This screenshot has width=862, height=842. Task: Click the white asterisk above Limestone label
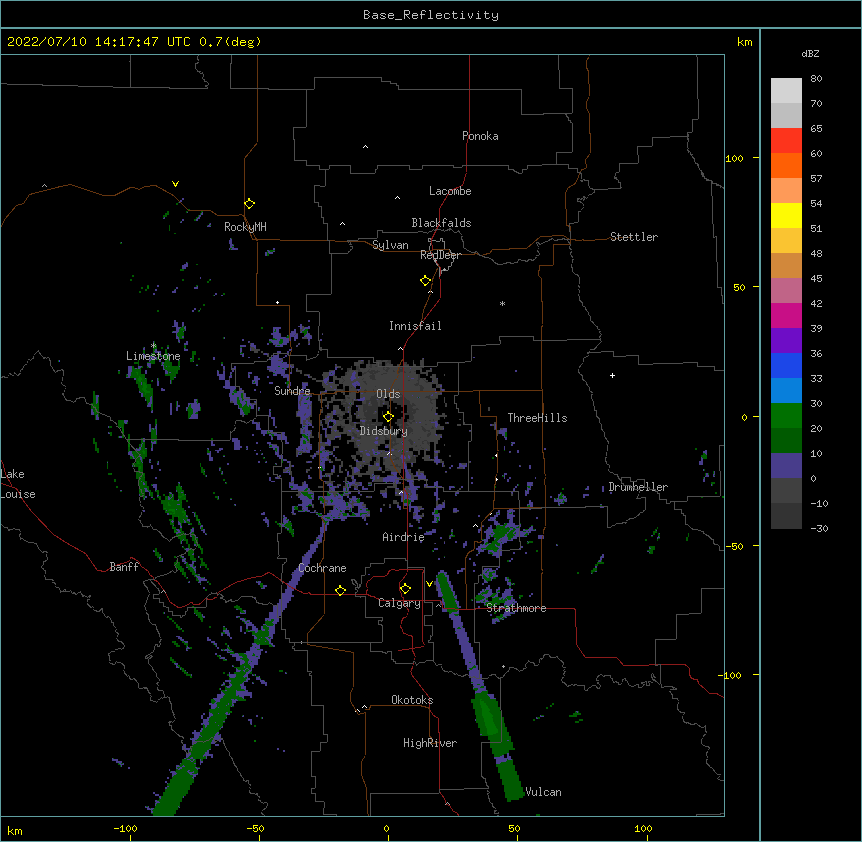(x=154, y=346)
